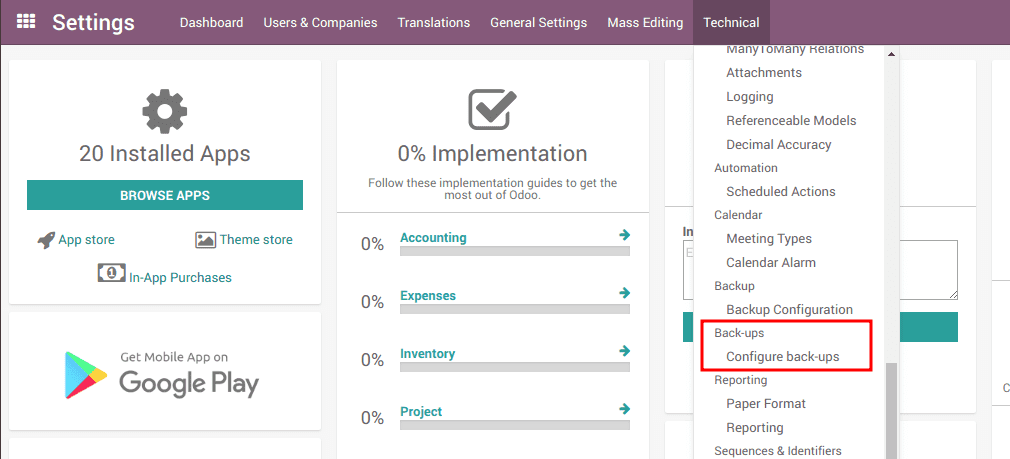Viewport: 1010px width, 459px height.
Task: Open the Expenses implementation guide link
Action: click(x=428, y=296)
